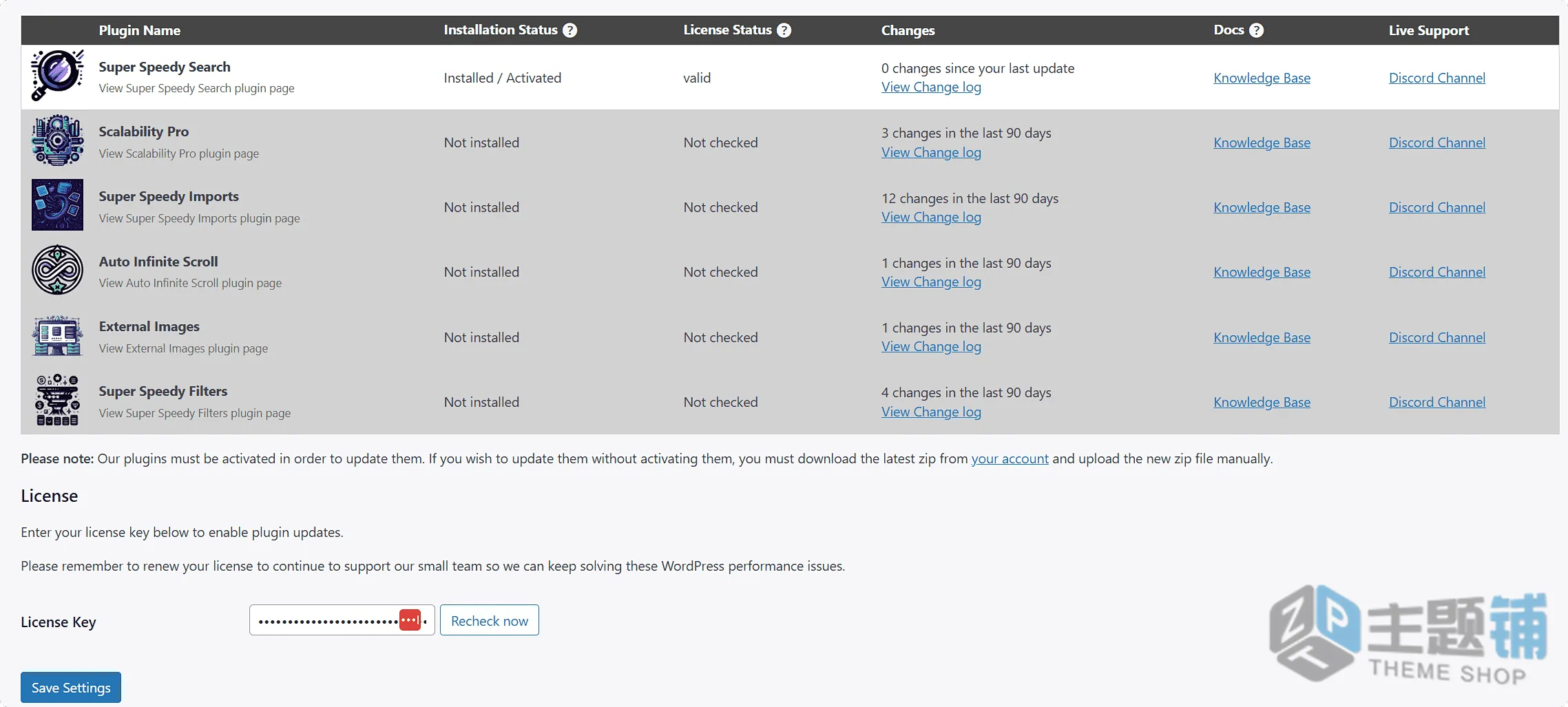This screenshot has height=707, width=1568.
Task: Click the Scalability Pro plugin name
Action: pos(144,131)
